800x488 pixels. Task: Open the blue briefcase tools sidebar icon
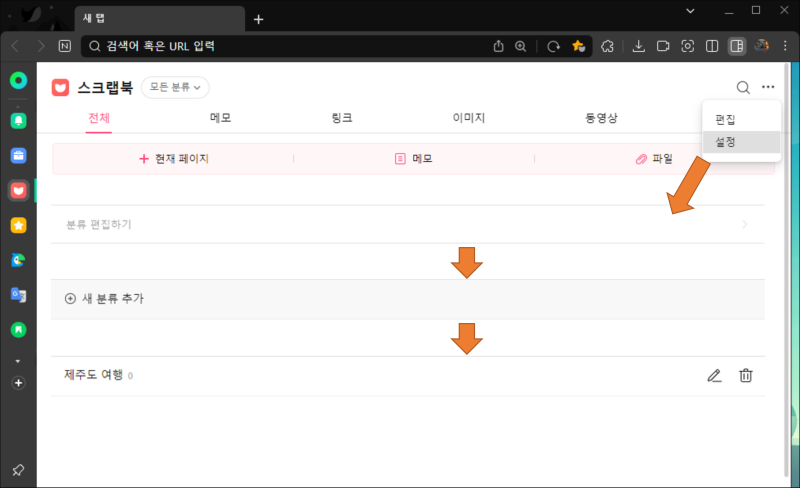click(x=18, y=155)
